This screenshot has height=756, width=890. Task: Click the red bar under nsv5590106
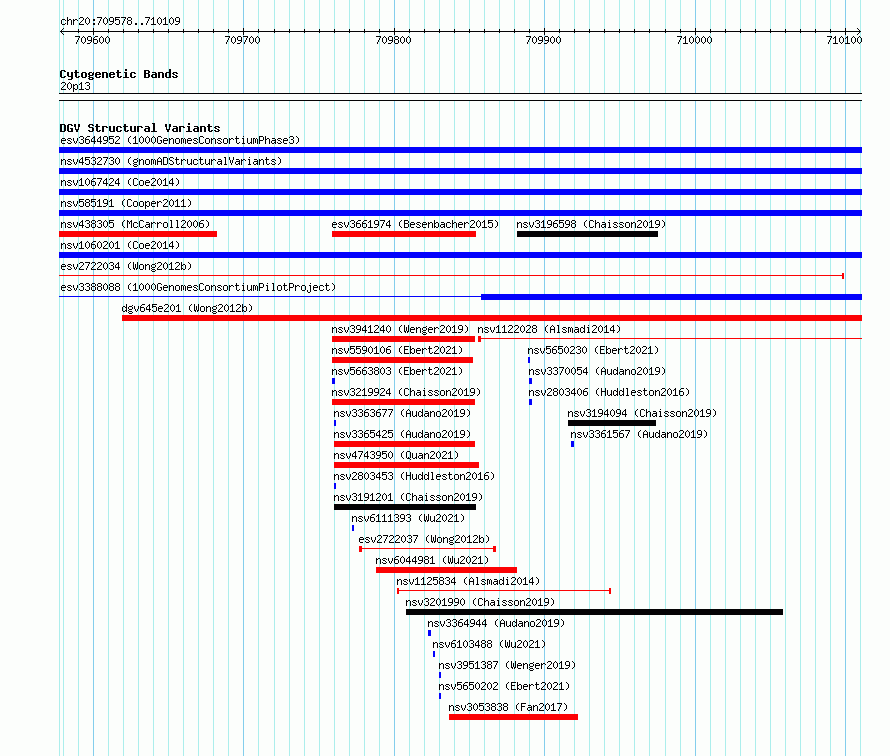point(402,360)
